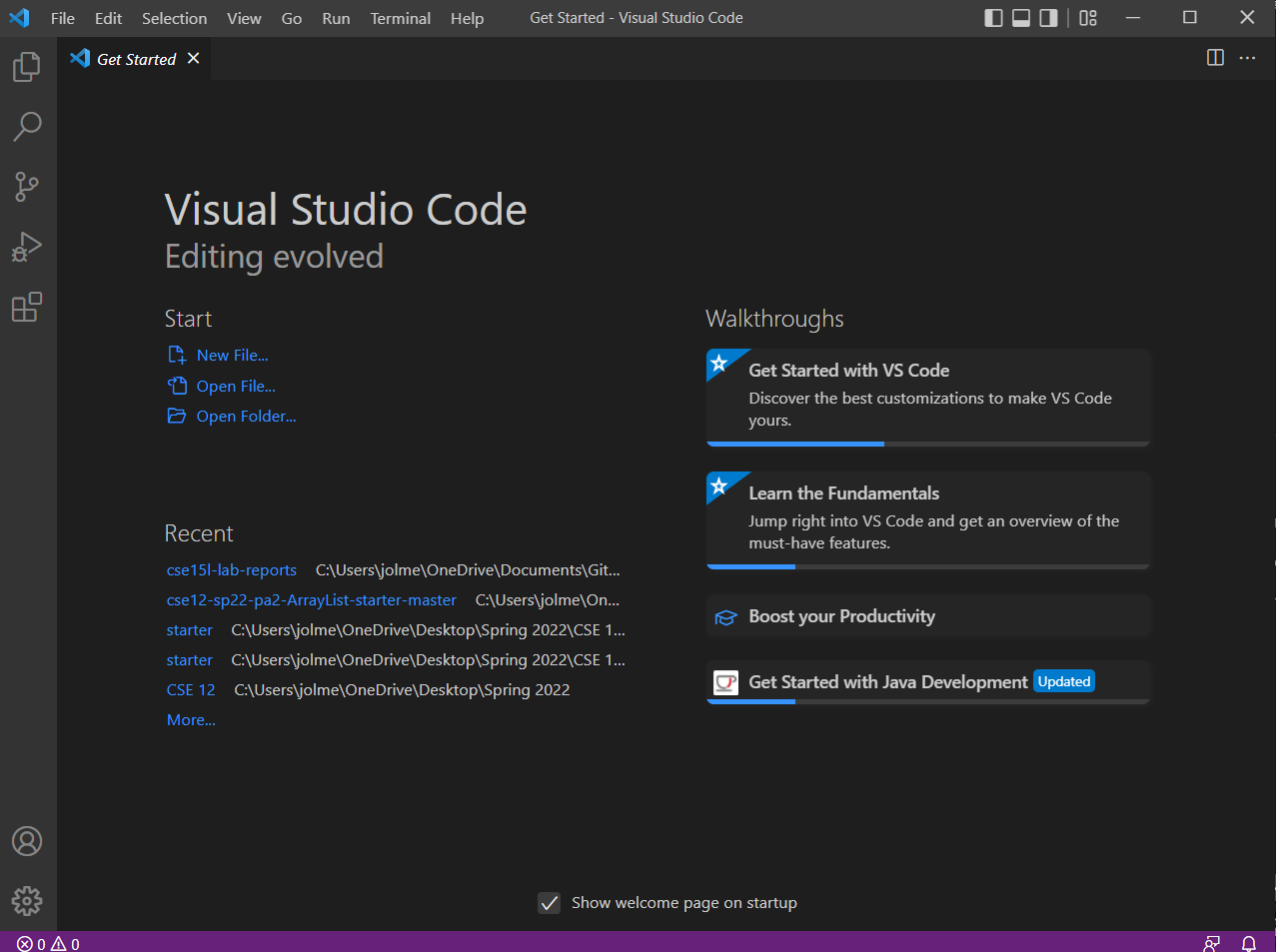Screen dimensions: 1276x952
Task: Open the Search view icon
Action: click(x=27, y=127)
